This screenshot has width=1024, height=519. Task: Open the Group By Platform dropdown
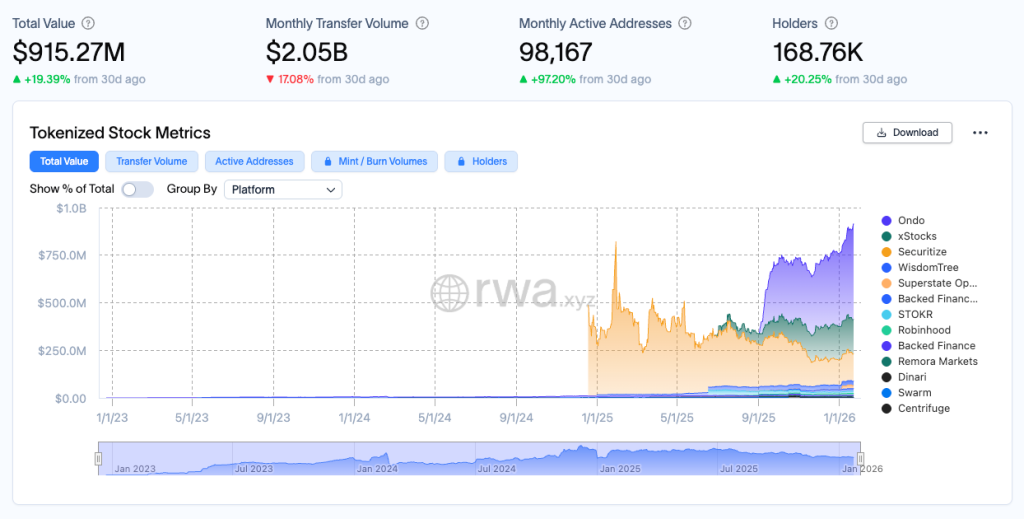pos(283,189)
